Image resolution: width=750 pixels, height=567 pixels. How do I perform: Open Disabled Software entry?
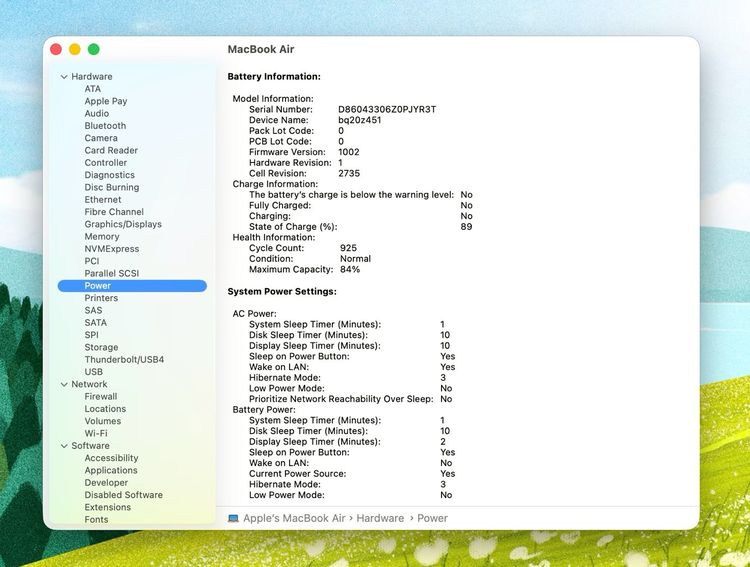123,495
